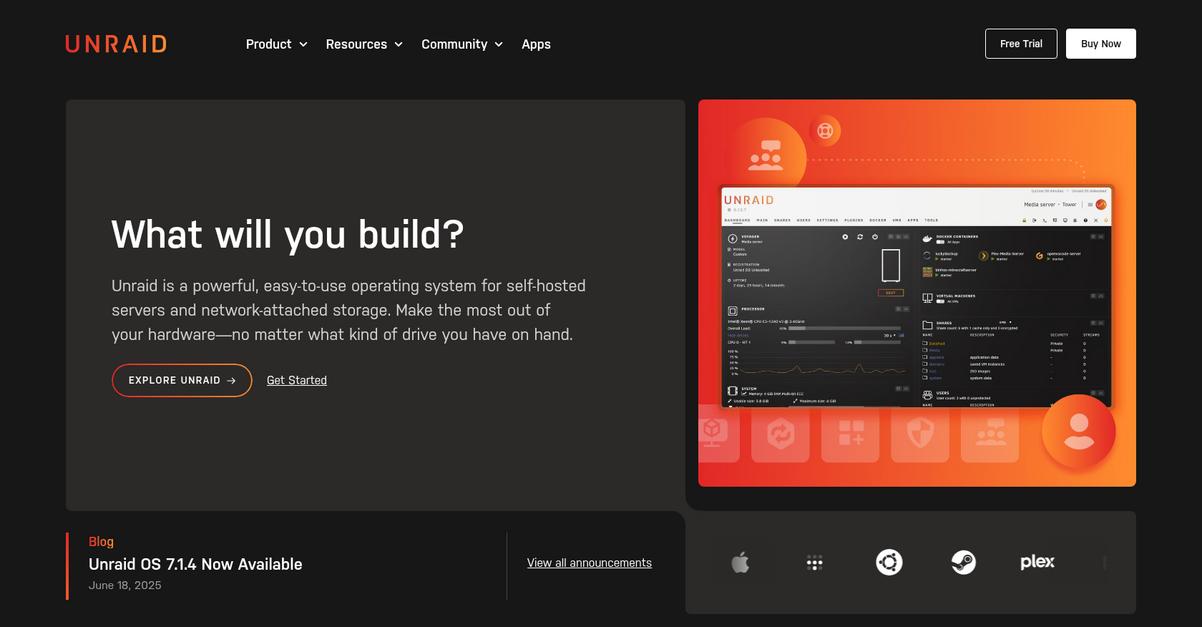The width and height of the screenshot is (1202, 627).
Task: Click the June 18, 2025 date text
Action: [x=125, y=585]
